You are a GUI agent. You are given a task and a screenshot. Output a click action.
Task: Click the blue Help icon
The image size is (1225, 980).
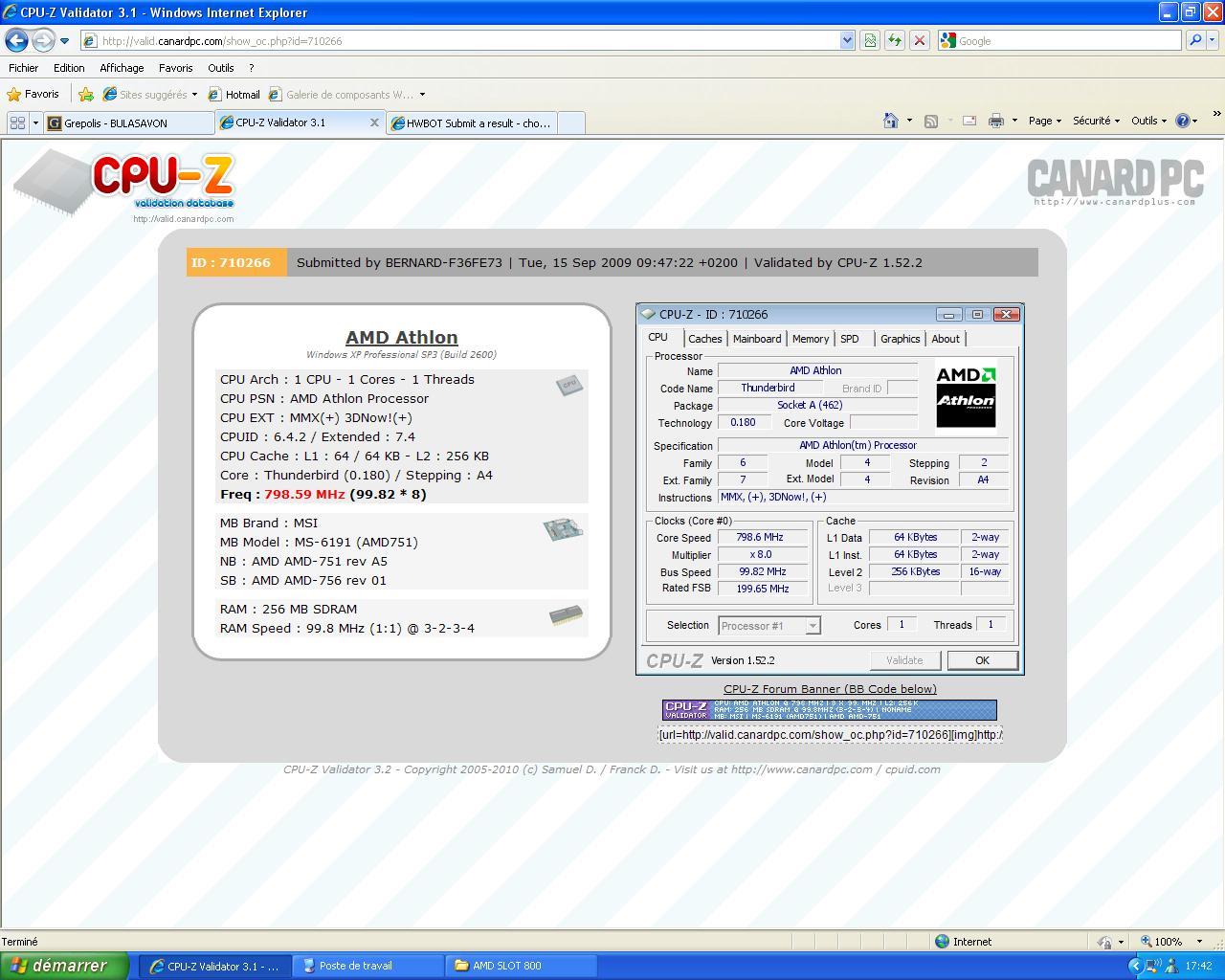(x=1182, y=121)
